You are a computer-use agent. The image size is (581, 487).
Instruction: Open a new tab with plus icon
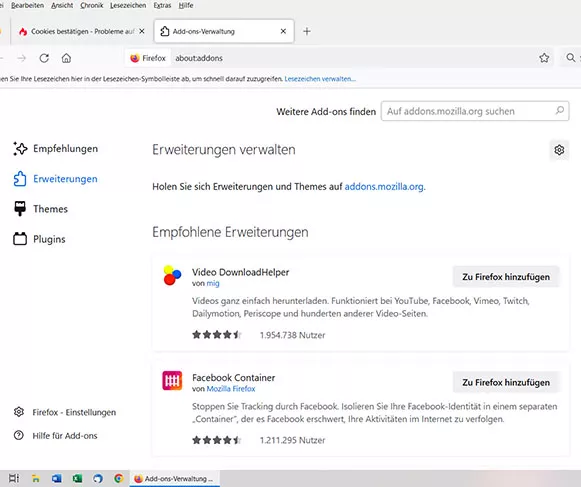point(306,32)
